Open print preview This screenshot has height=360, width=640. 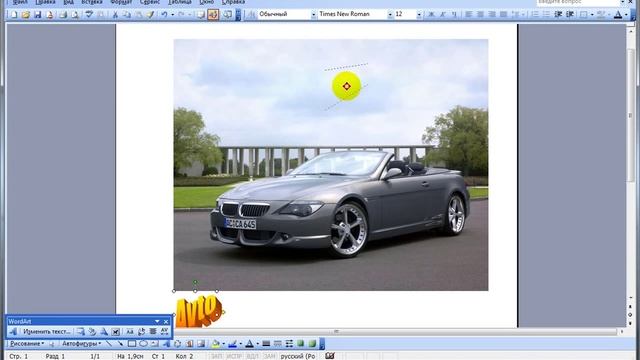point(75,15)
